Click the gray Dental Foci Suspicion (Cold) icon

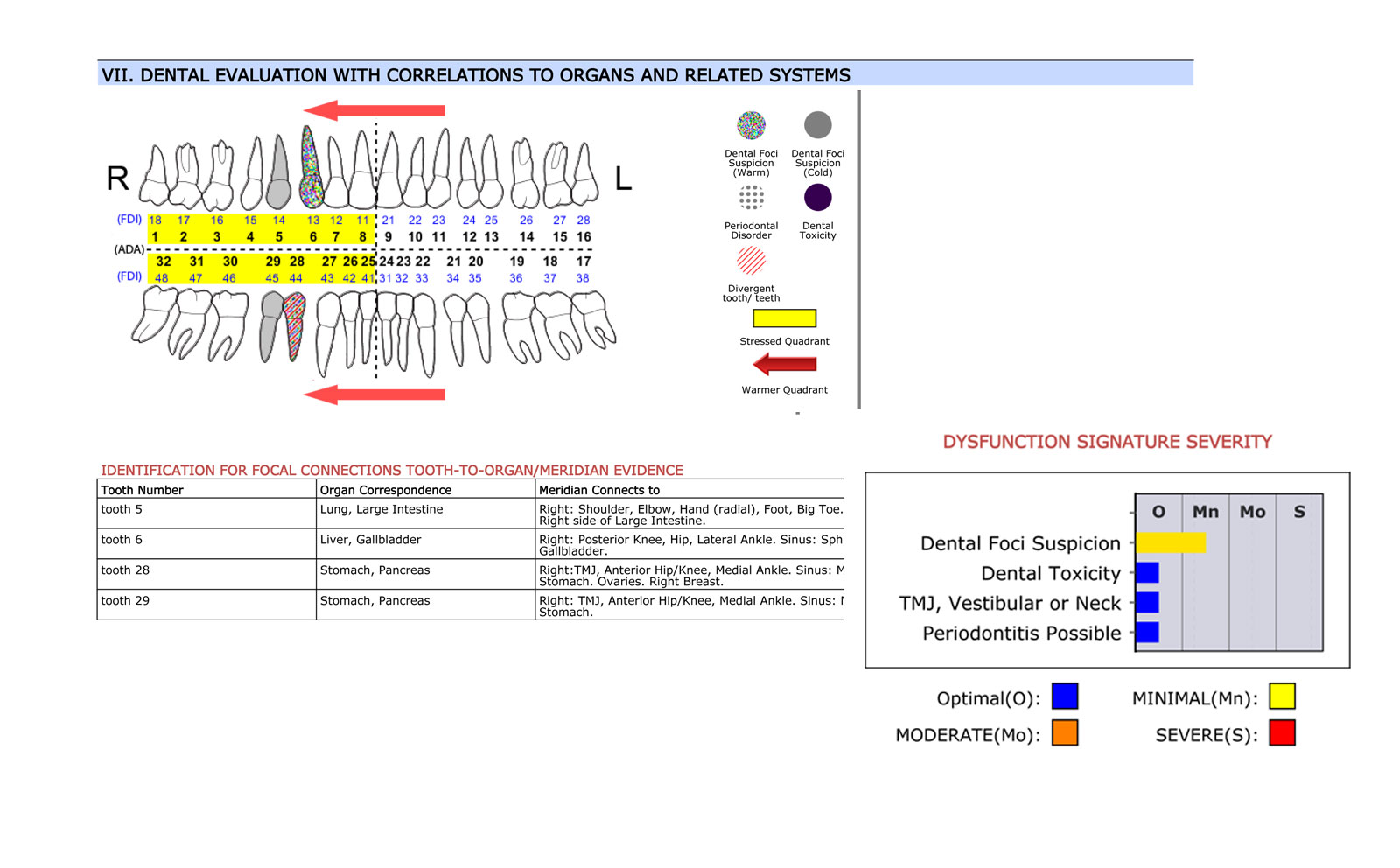(x=817, y=125)
